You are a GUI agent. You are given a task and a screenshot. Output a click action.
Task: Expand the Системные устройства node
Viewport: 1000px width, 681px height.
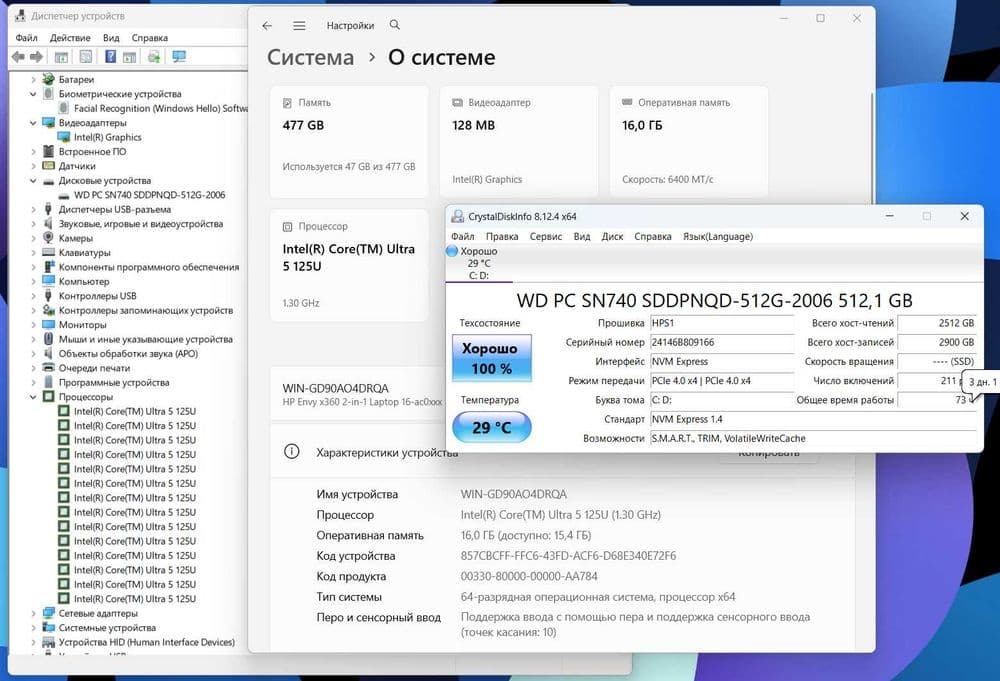pos(33,627)
